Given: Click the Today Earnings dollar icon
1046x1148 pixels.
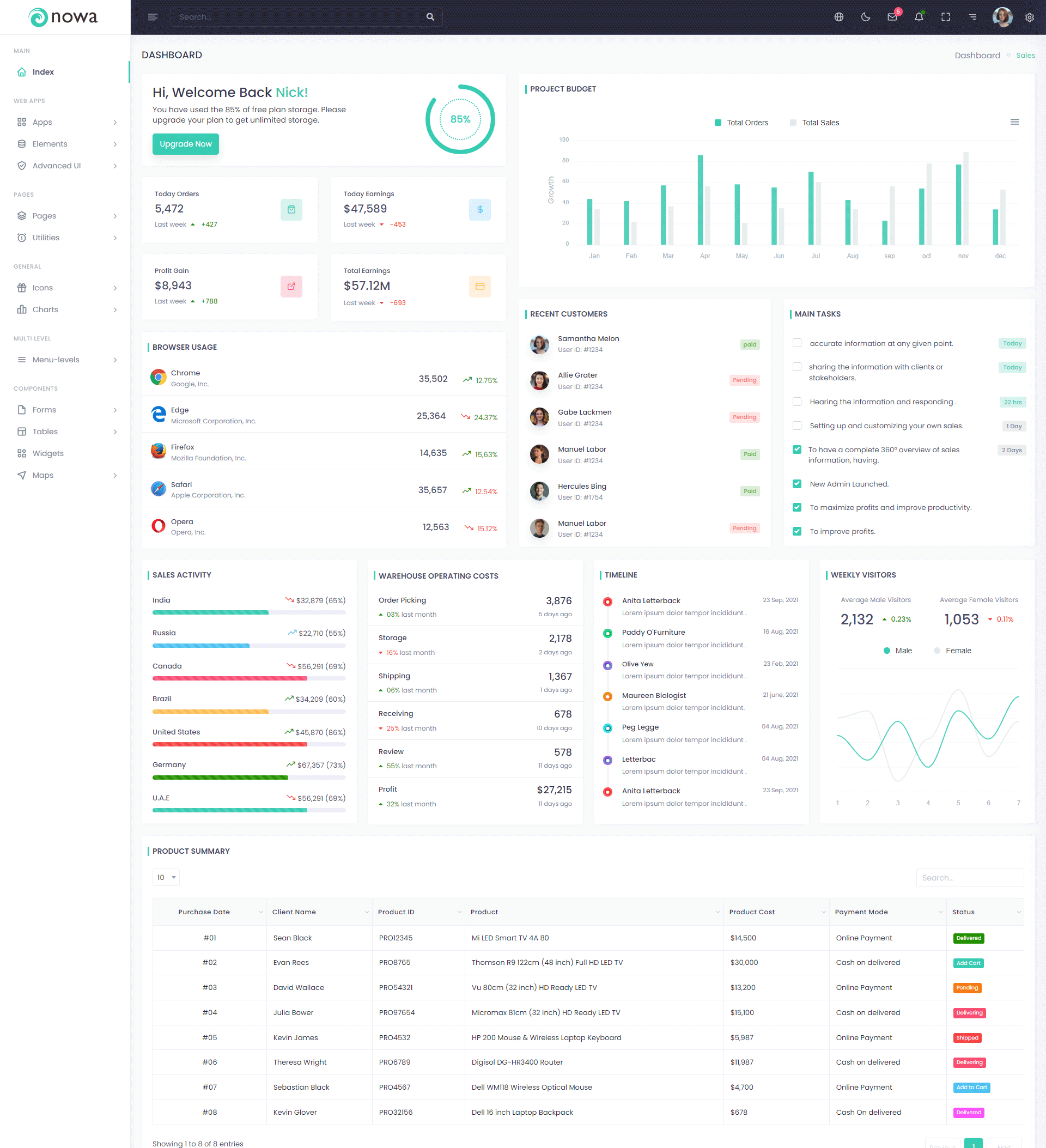Looking at the screenshot, I should (479, 210).
